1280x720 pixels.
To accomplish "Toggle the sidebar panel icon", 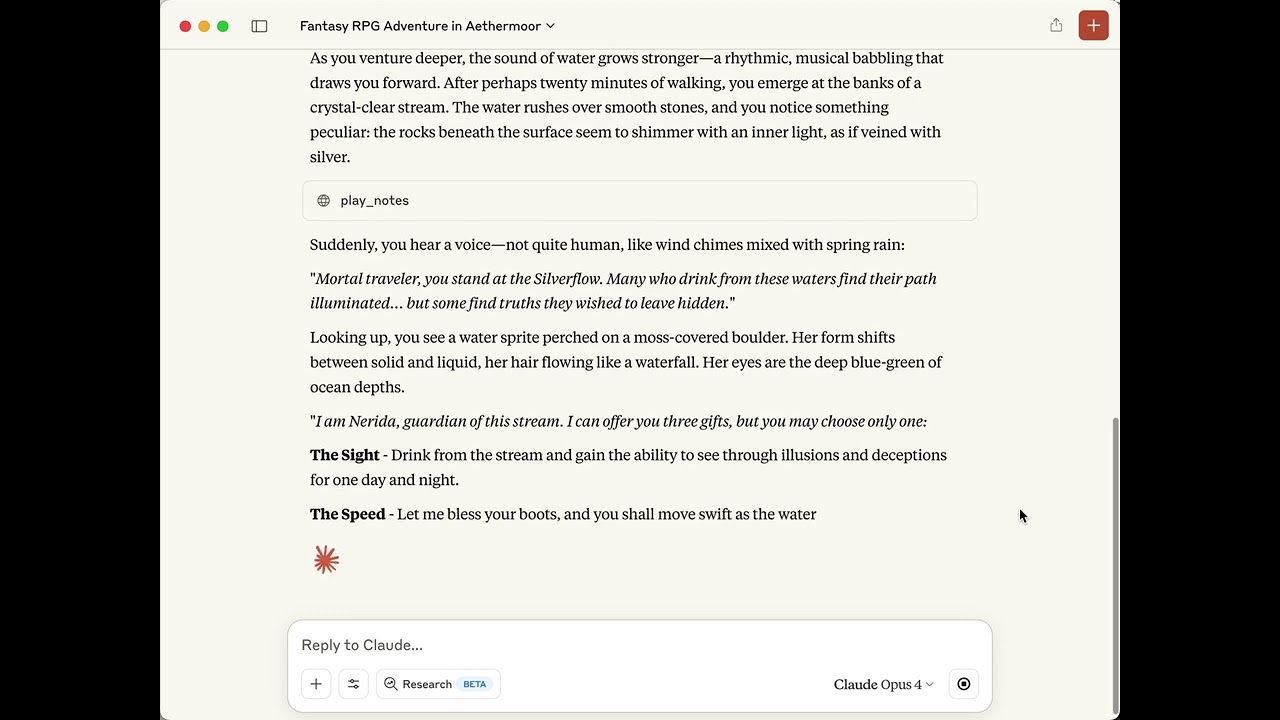I will [x=259, y=26].
